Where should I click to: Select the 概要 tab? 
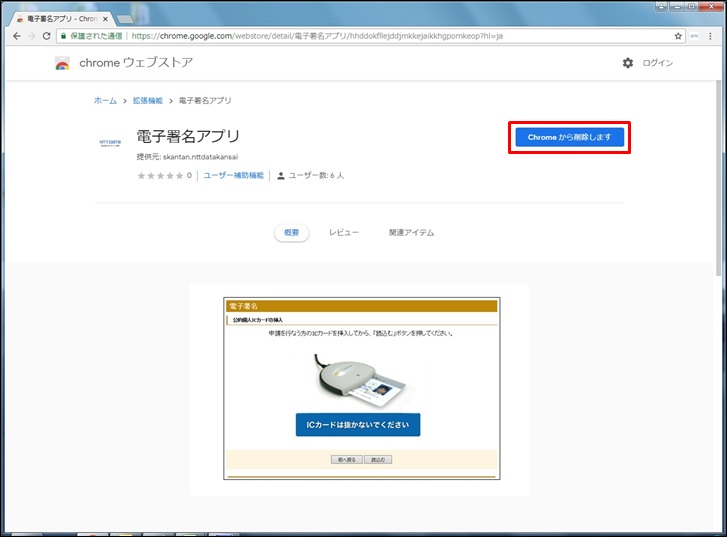291,232
